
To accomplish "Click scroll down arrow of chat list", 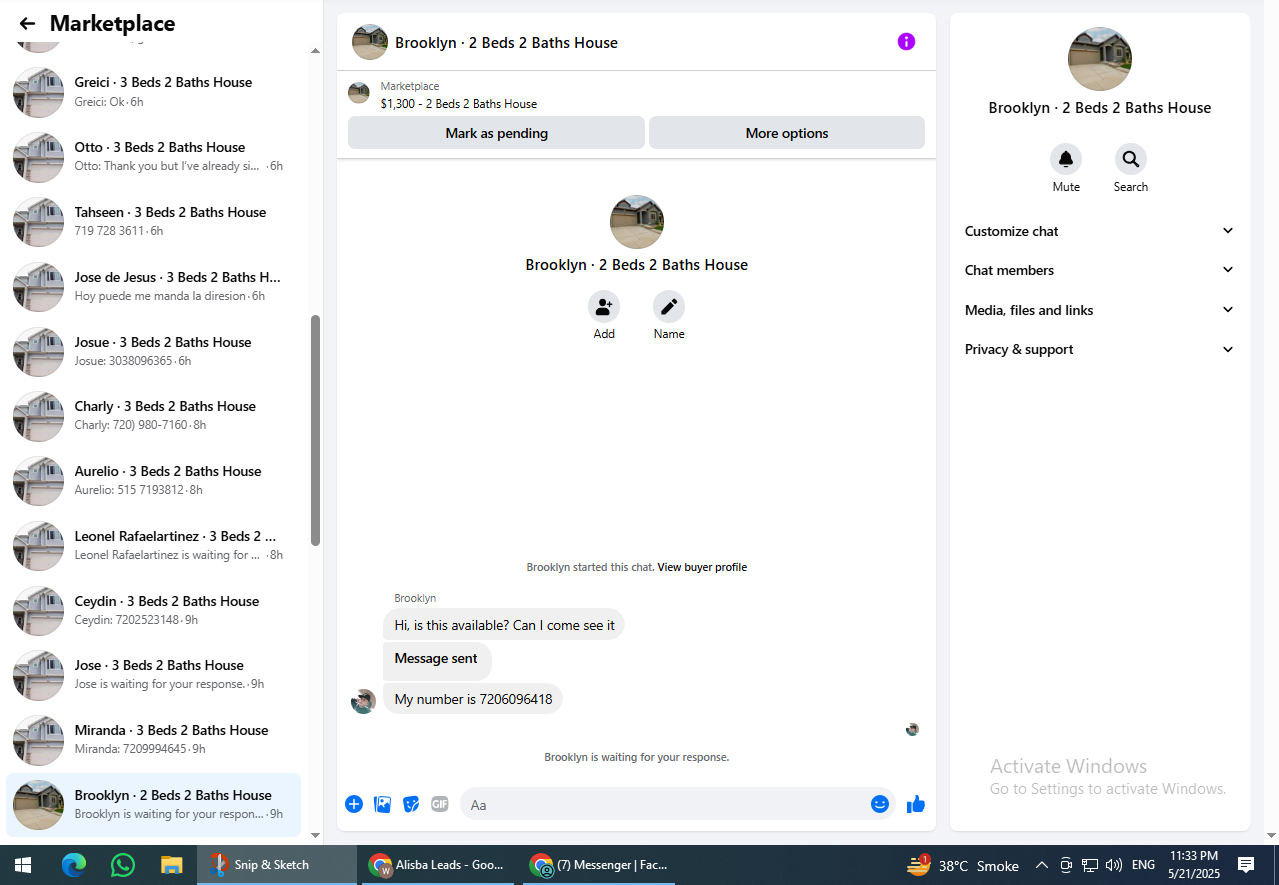I will (316, 834).
